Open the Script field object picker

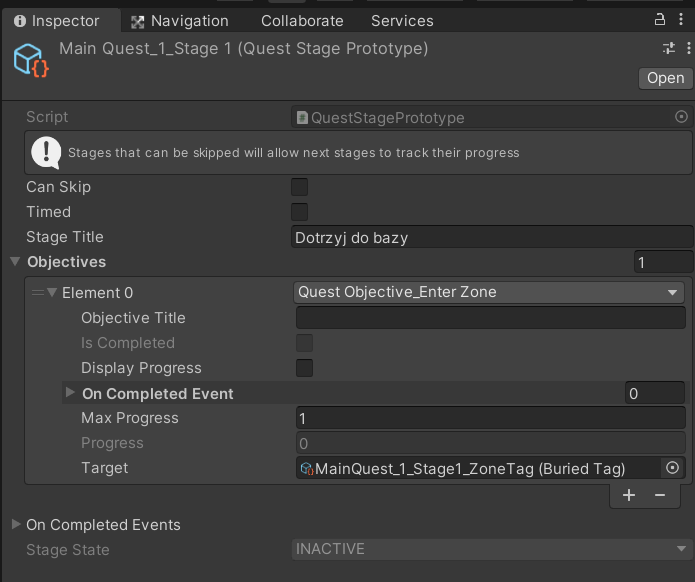coord(681,117)
